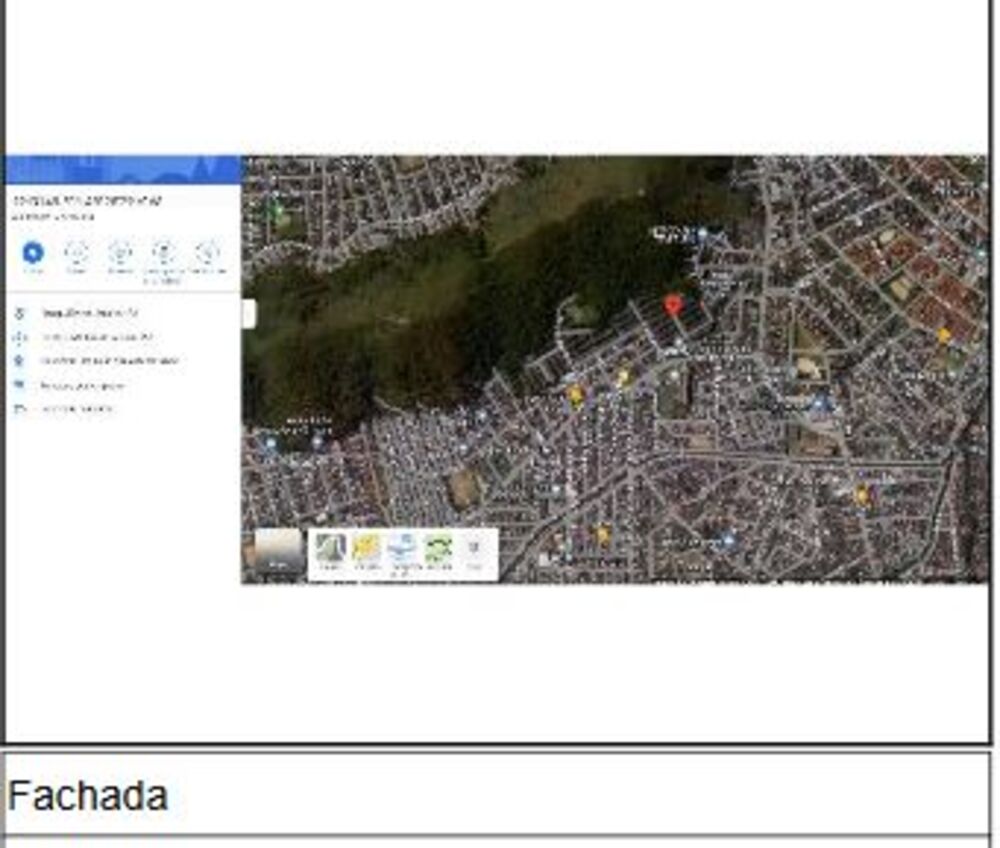Screen dimensions: 1000x848
Task: Enable the green Biking layer tile
Action: [x=438, y=549]
